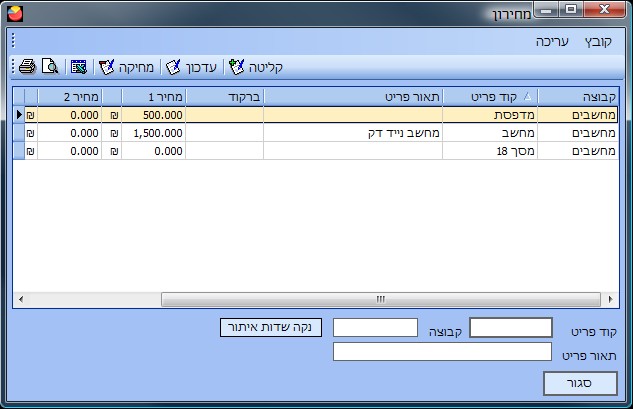Open print preview with magnifier icon
Image resolution: width=633 pixels, height=409 pixels.
tap(49, 67)
